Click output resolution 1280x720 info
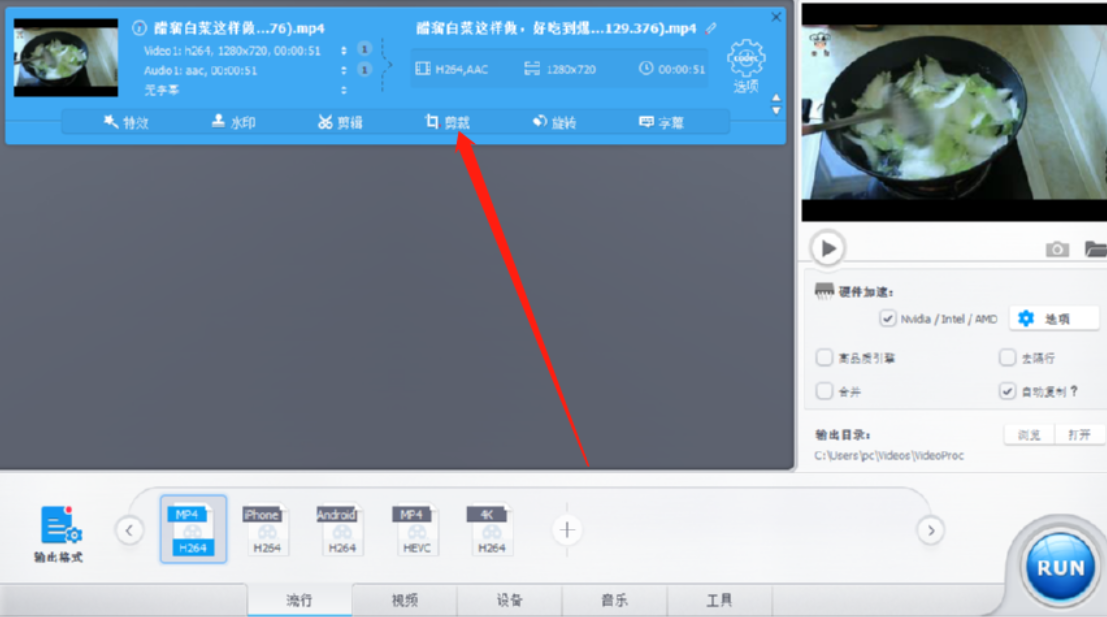The image size is (1107, 617). pyautogui.click(x=560, y=69)
